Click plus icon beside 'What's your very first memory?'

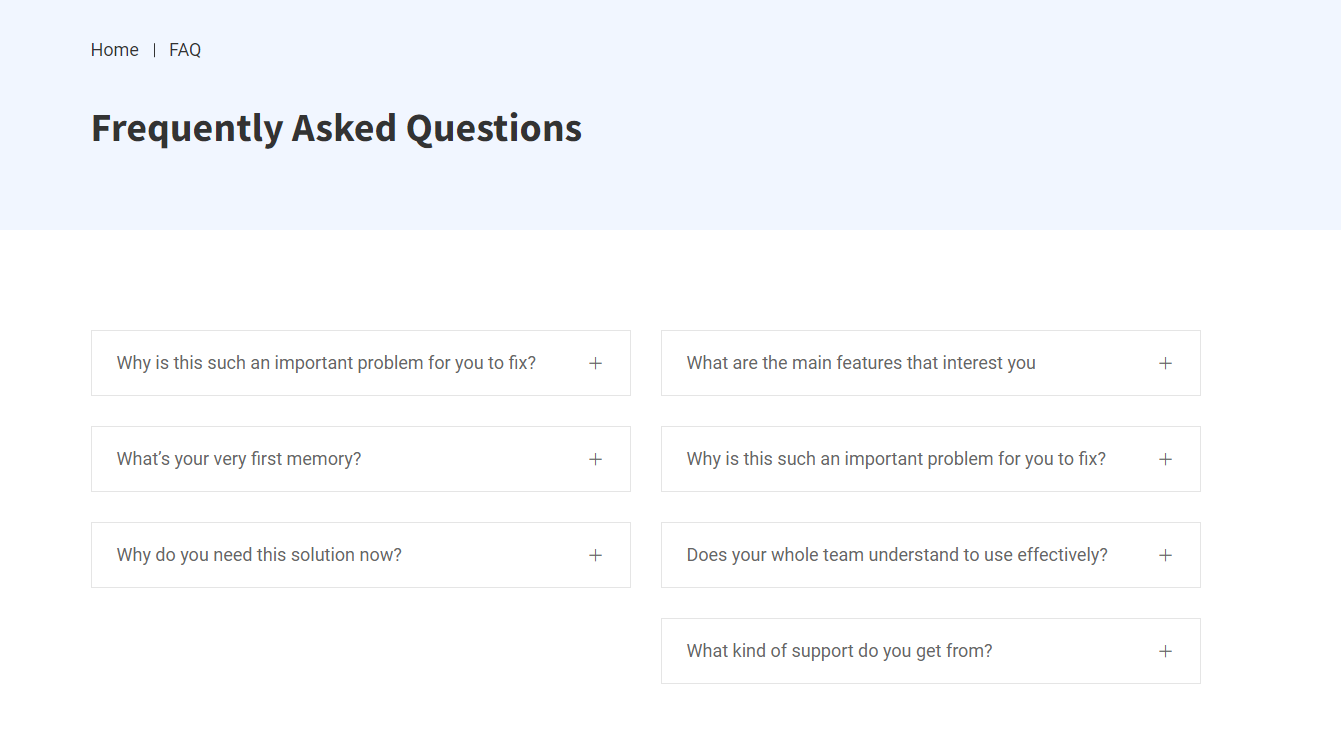point(595,459)
